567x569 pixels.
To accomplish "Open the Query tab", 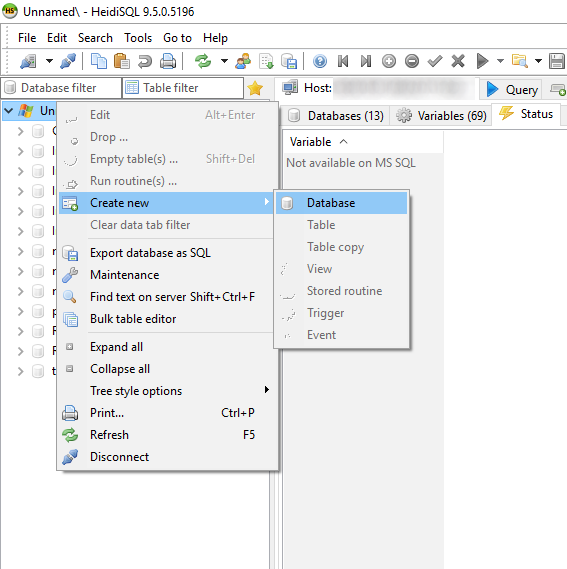I will 511,89.
